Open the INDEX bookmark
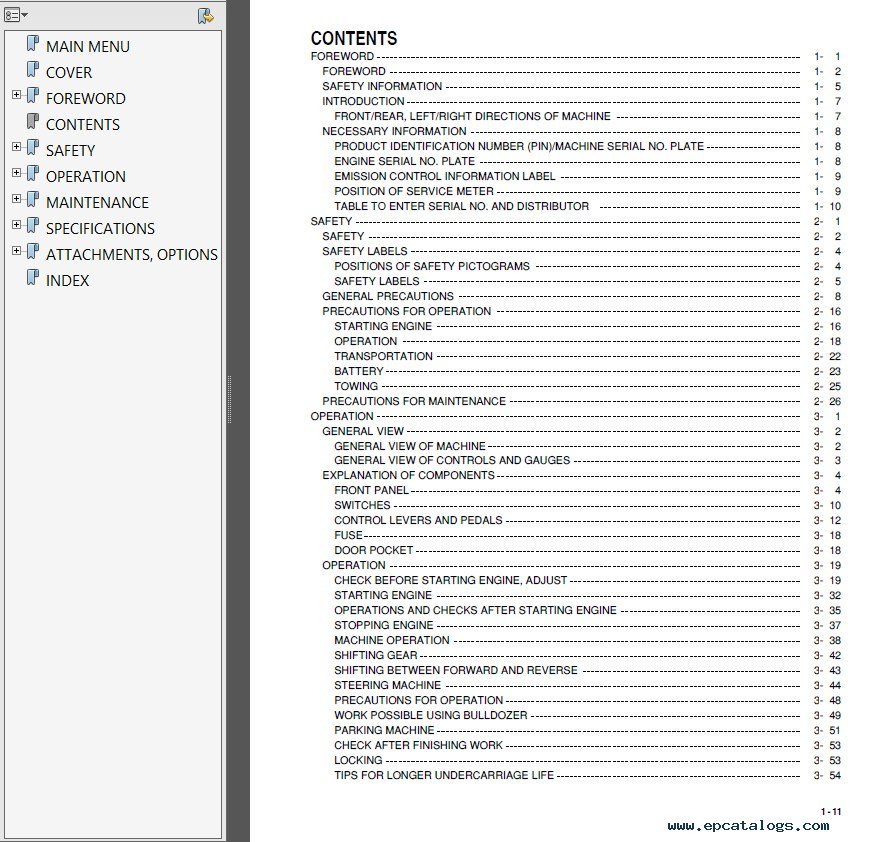 tap(67, 281)
